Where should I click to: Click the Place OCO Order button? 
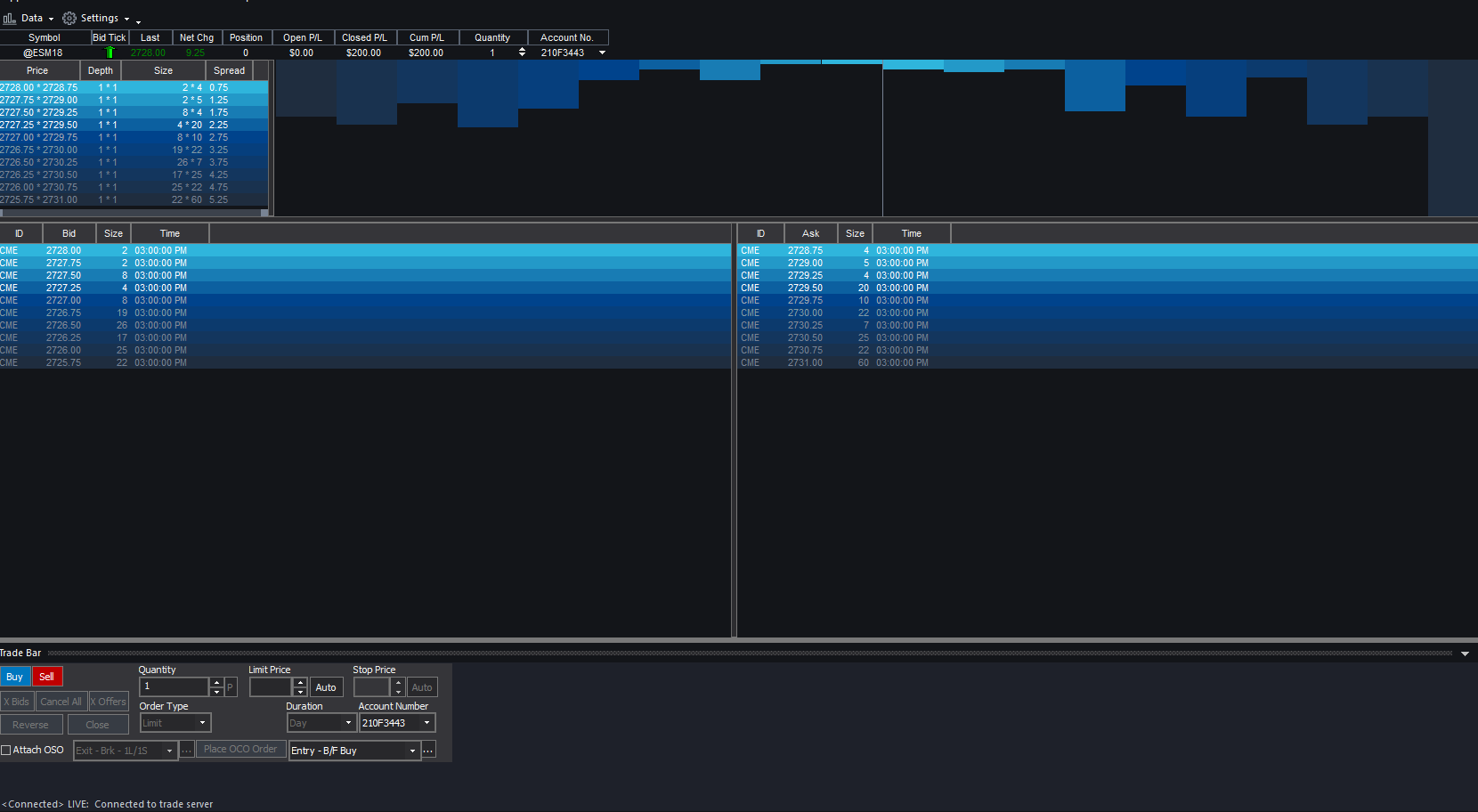pyautogui.click(x=240, y=750)
